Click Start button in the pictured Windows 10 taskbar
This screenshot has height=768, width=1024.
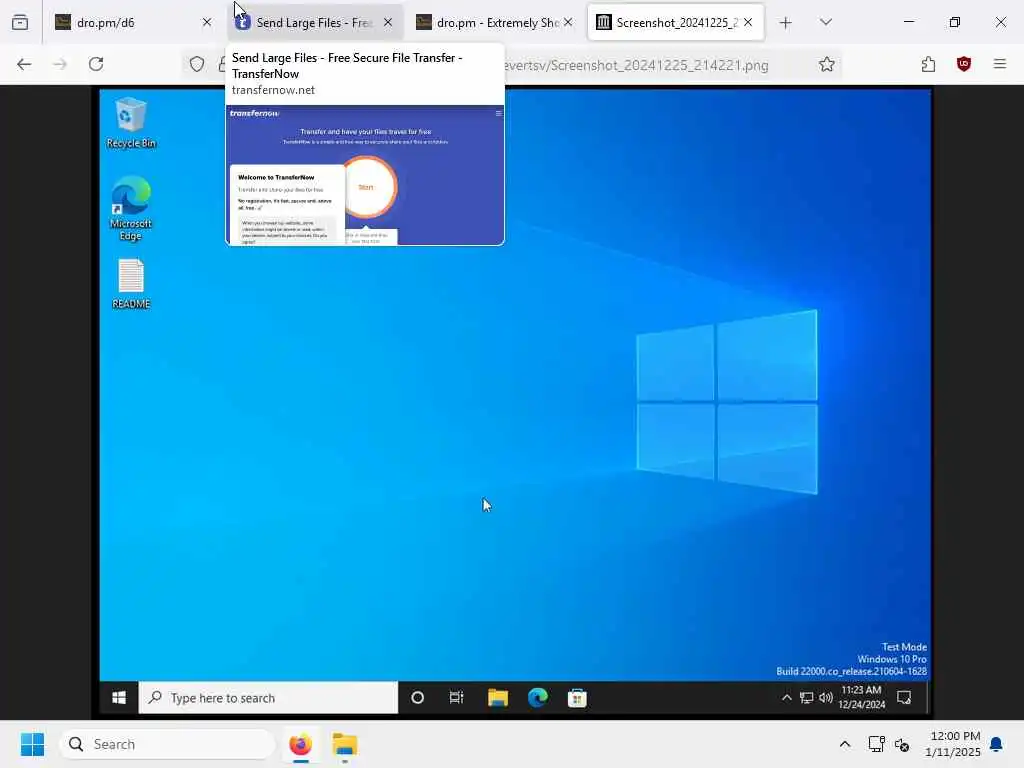[x=119, y=698]
